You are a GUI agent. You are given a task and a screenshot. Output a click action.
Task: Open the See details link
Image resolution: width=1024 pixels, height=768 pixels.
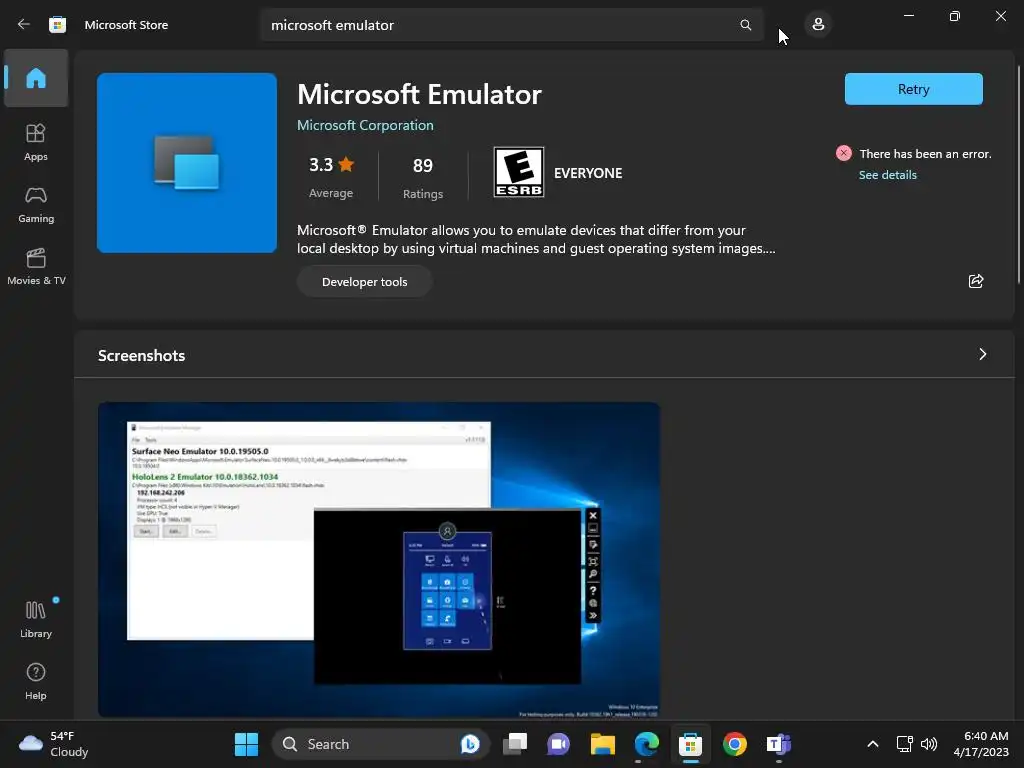coord(888,175)
